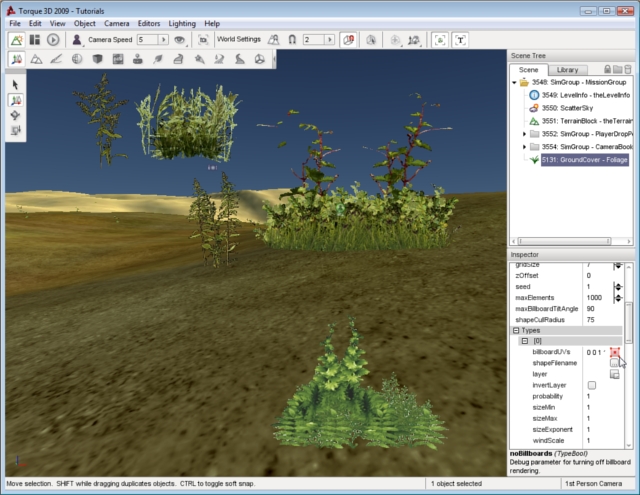Toggle the eye visibility icon in toolbar
This screenshot has height=495, width=640.
click(x=180, y=40)
